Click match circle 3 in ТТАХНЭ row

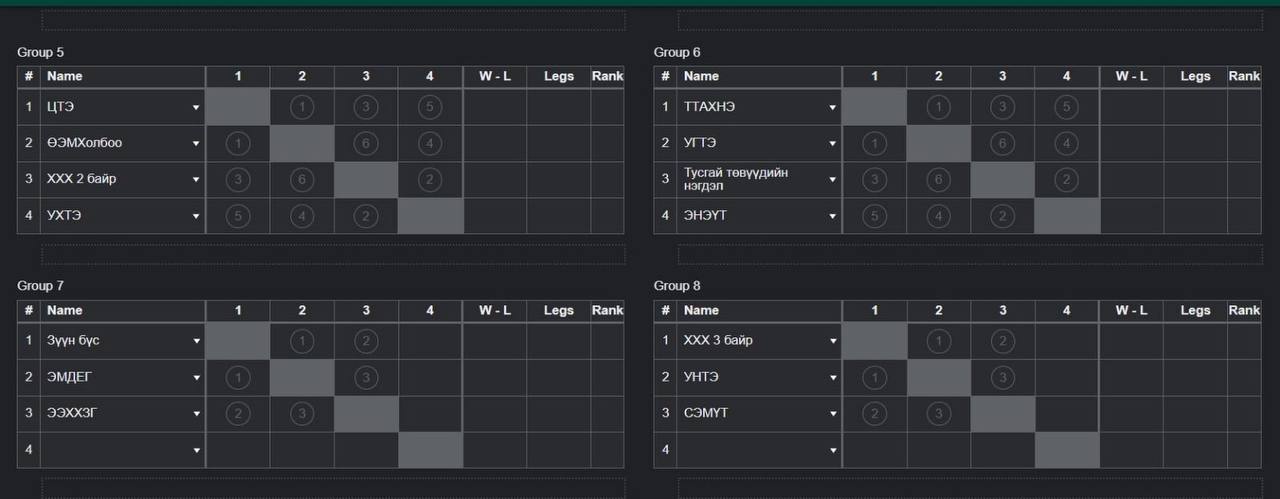coord(1002,107)
